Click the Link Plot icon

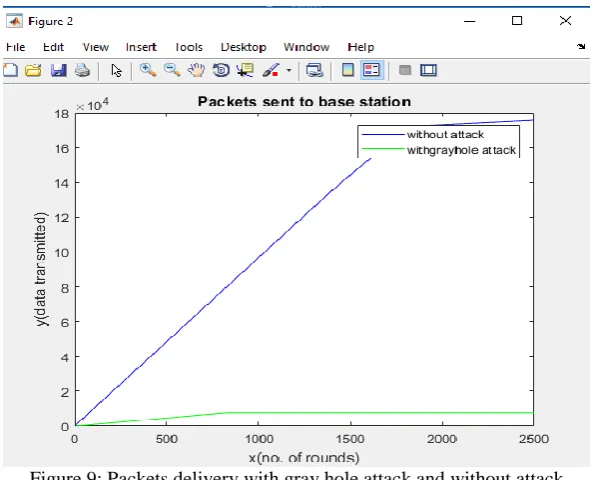315,70
